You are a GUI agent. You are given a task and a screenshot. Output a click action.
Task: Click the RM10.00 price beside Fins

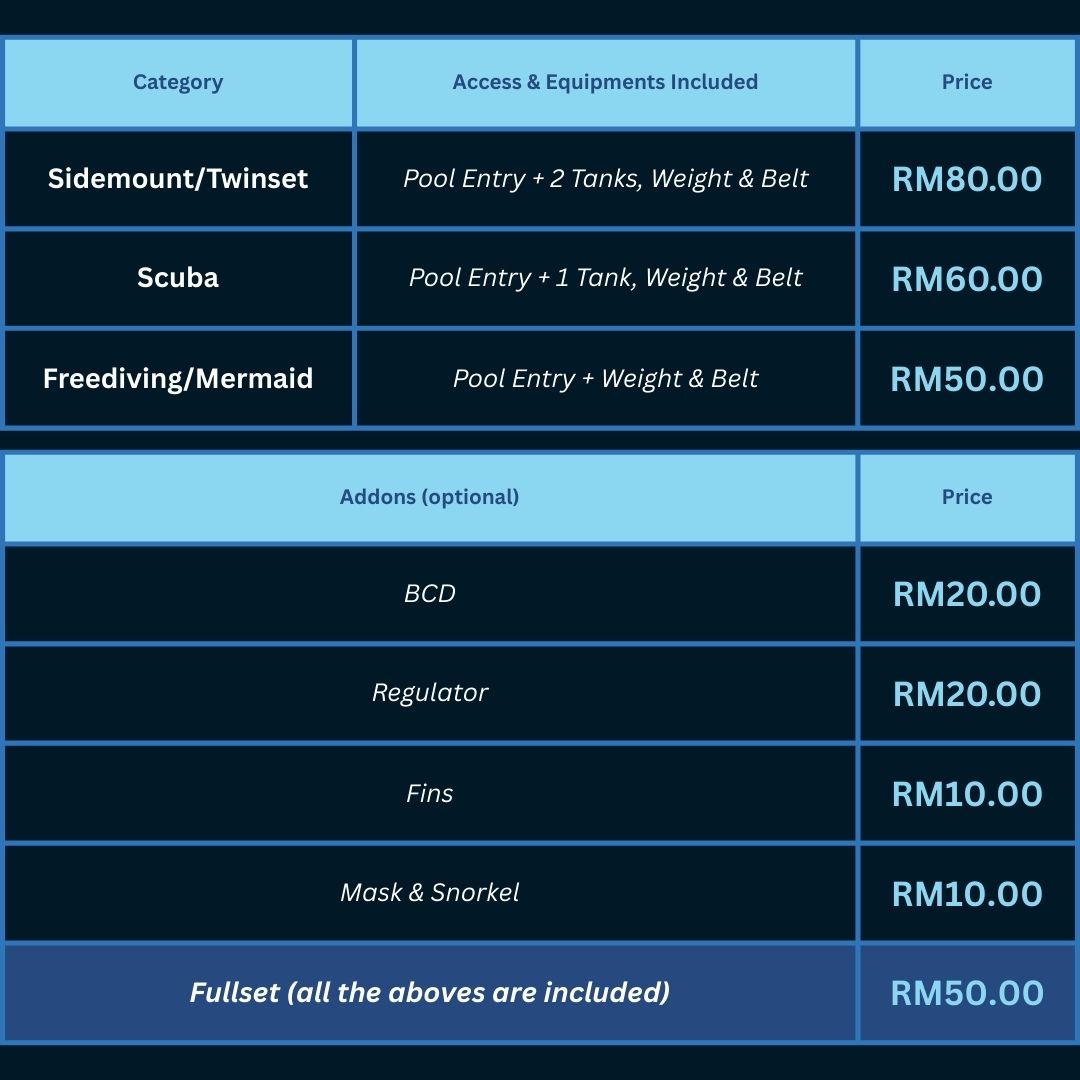(967, 794)
